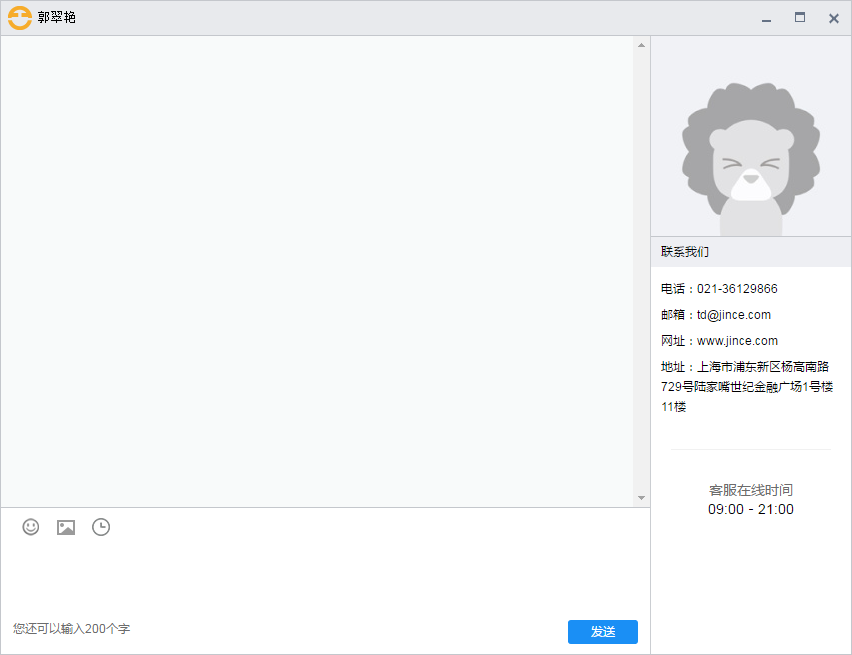Screen dimensions: 852x655
Task: Click chat scrollbar up arrow
Action: (641, 45)
